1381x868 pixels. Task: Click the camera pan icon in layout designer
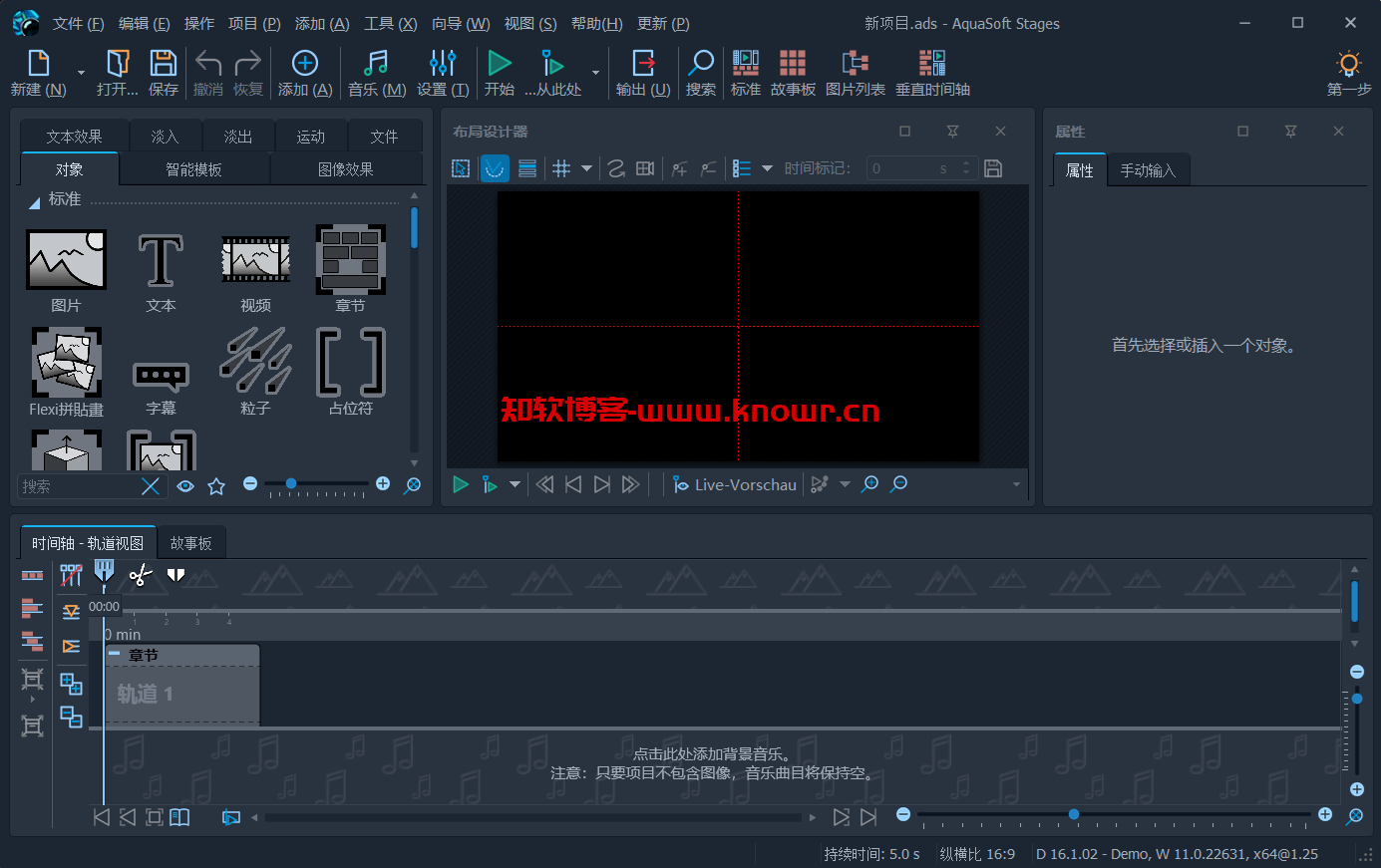click(645, 168)
